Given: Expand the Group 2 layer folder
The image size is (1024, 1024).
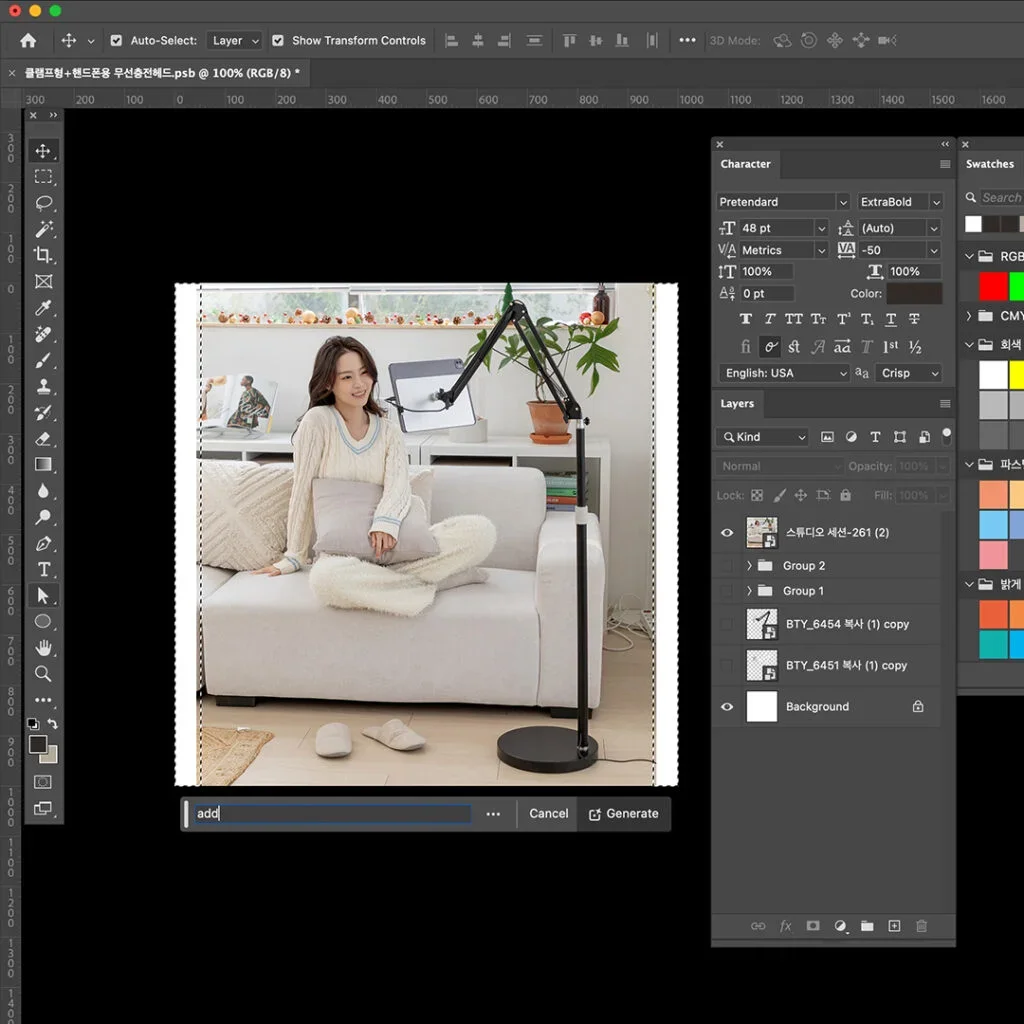Looking at the screenshot, I should (x=749, y=566).
